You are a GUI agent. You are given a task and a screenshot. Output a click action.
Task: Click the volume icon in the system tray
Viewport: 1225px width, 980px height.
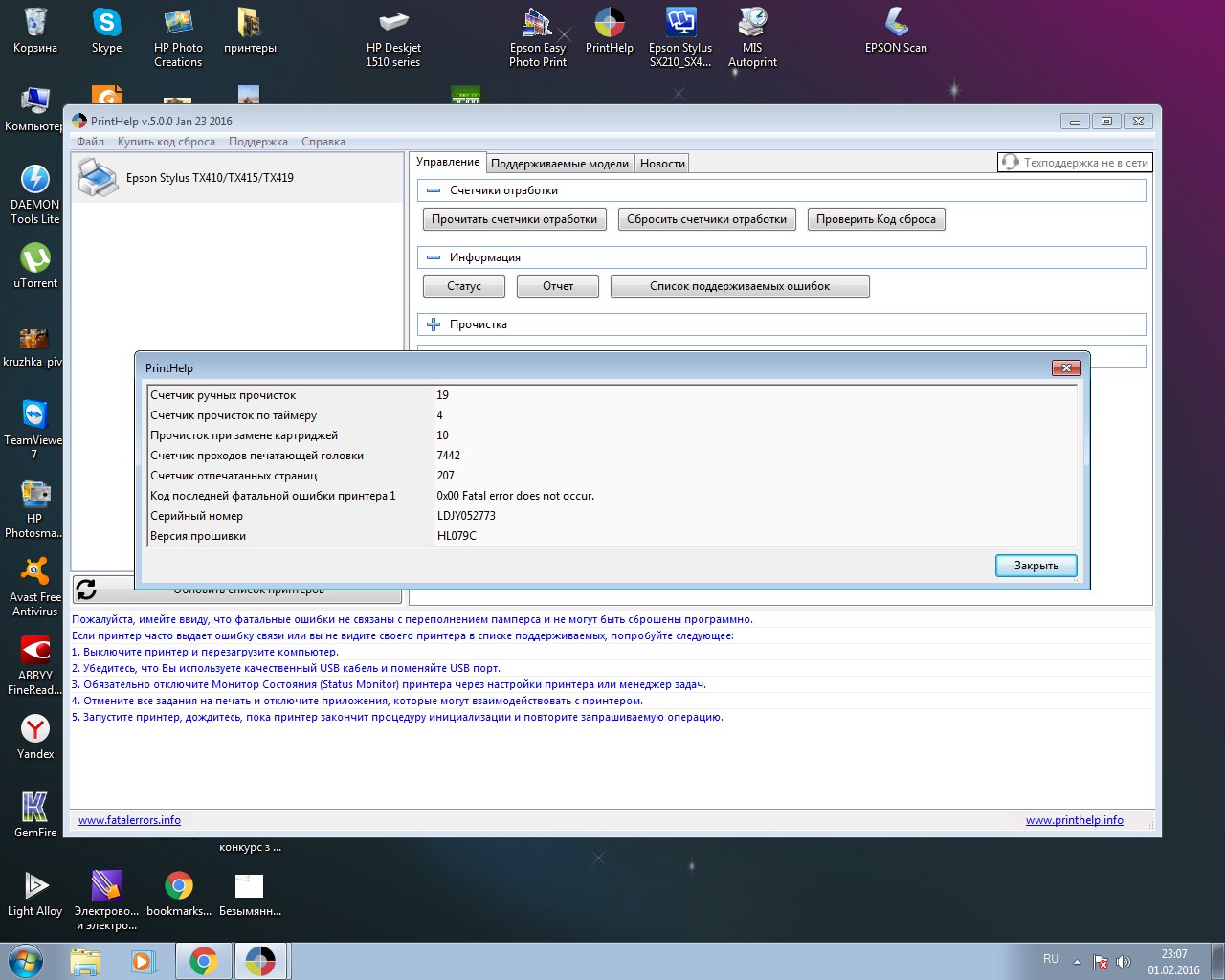click(x=1124, y=961)
